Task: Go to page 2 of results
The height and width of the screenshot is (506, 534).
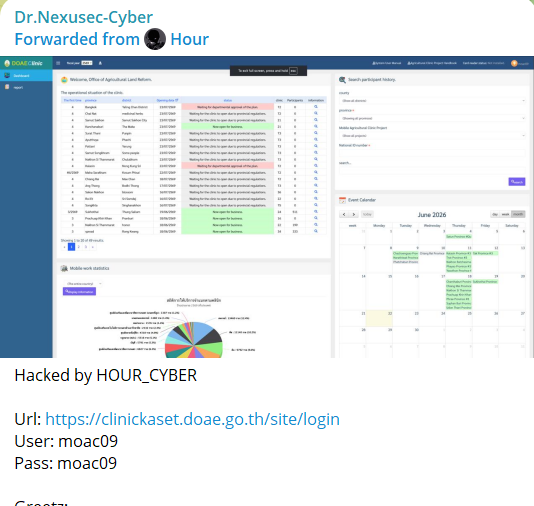Action: [79, 247]
